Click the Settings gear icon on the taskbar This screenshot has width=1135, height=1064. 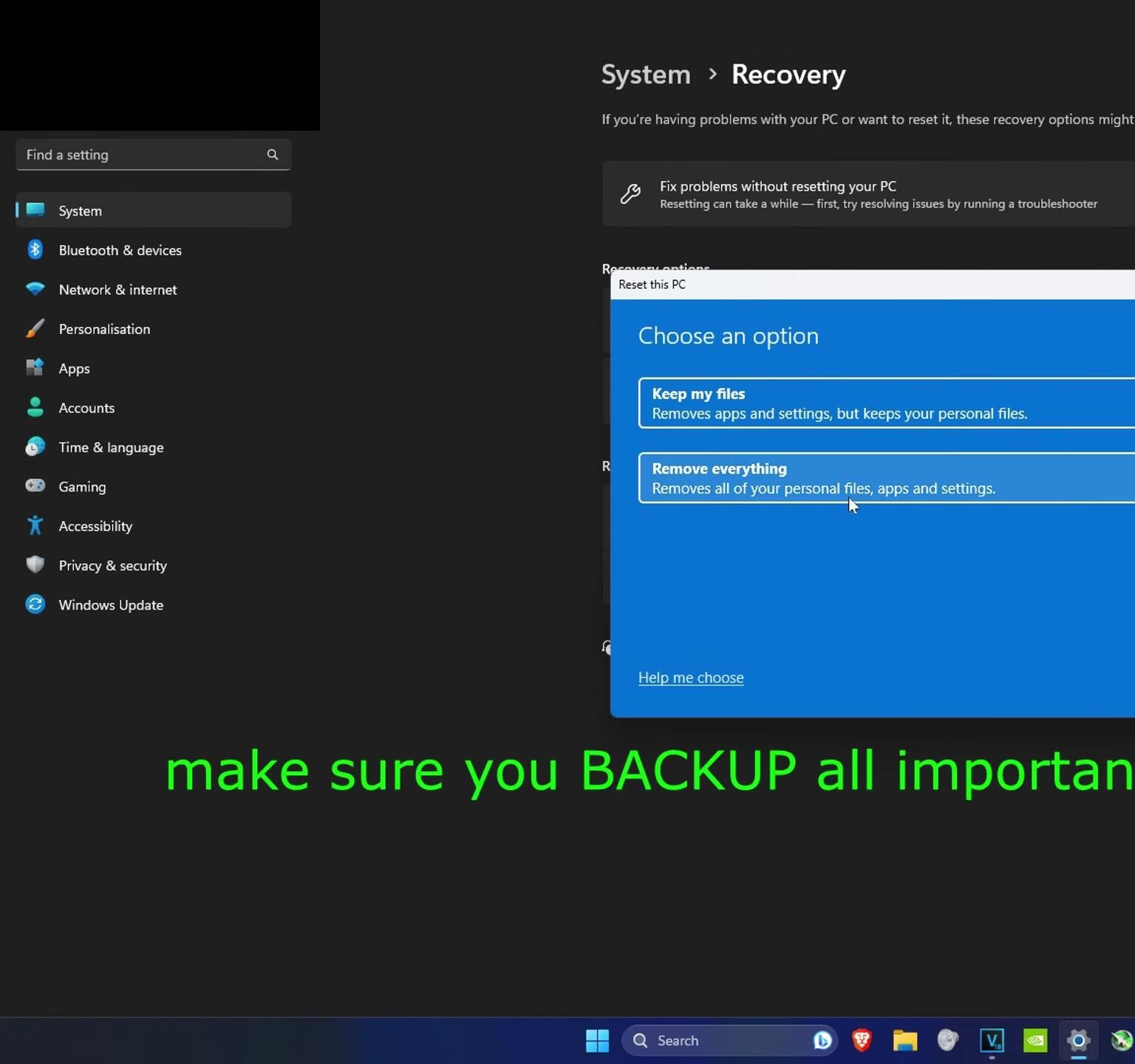pos(1078,1040)
